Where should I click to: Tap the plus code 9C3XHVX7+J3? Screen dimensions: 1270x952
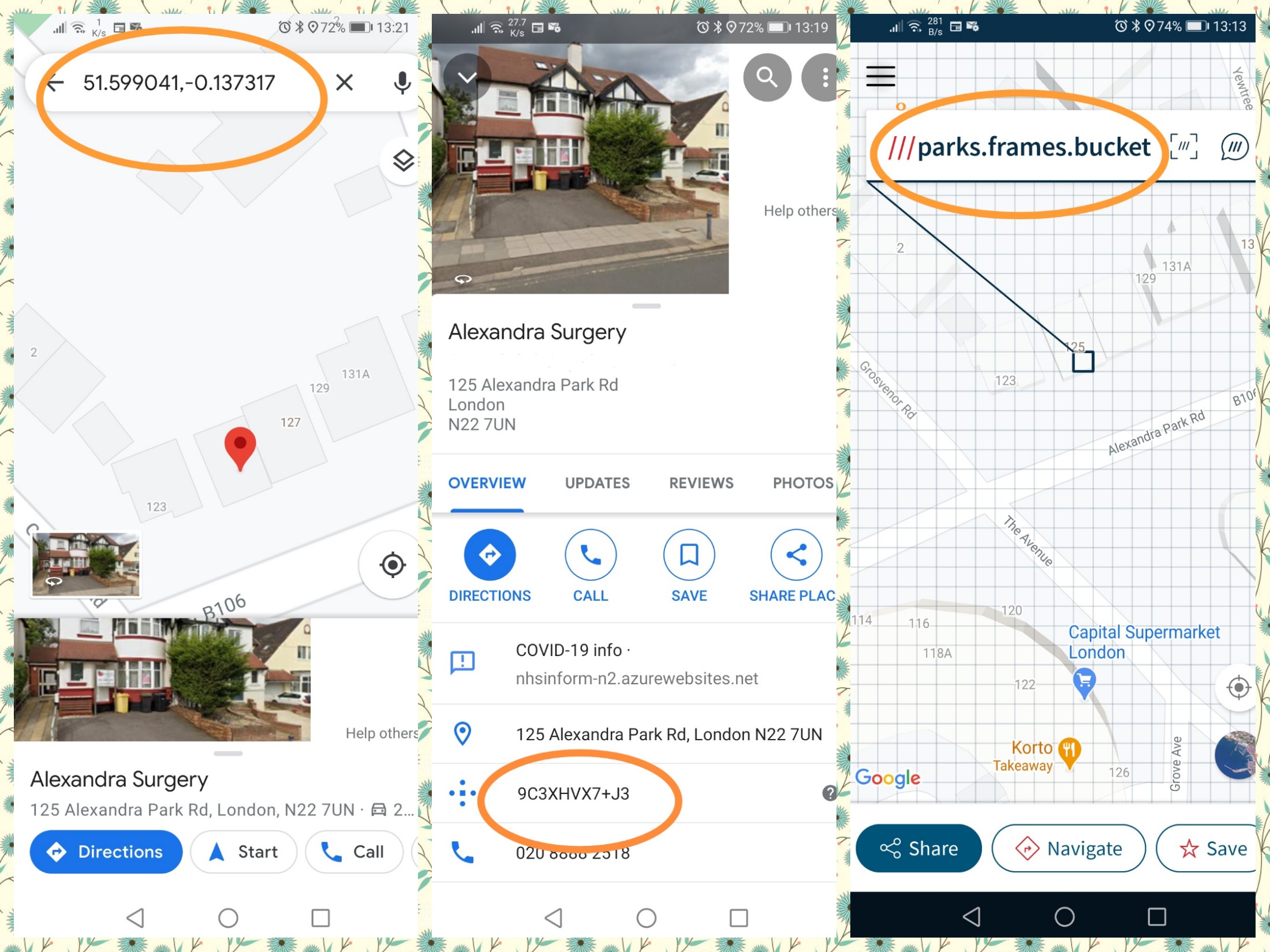tap(573, 794)
